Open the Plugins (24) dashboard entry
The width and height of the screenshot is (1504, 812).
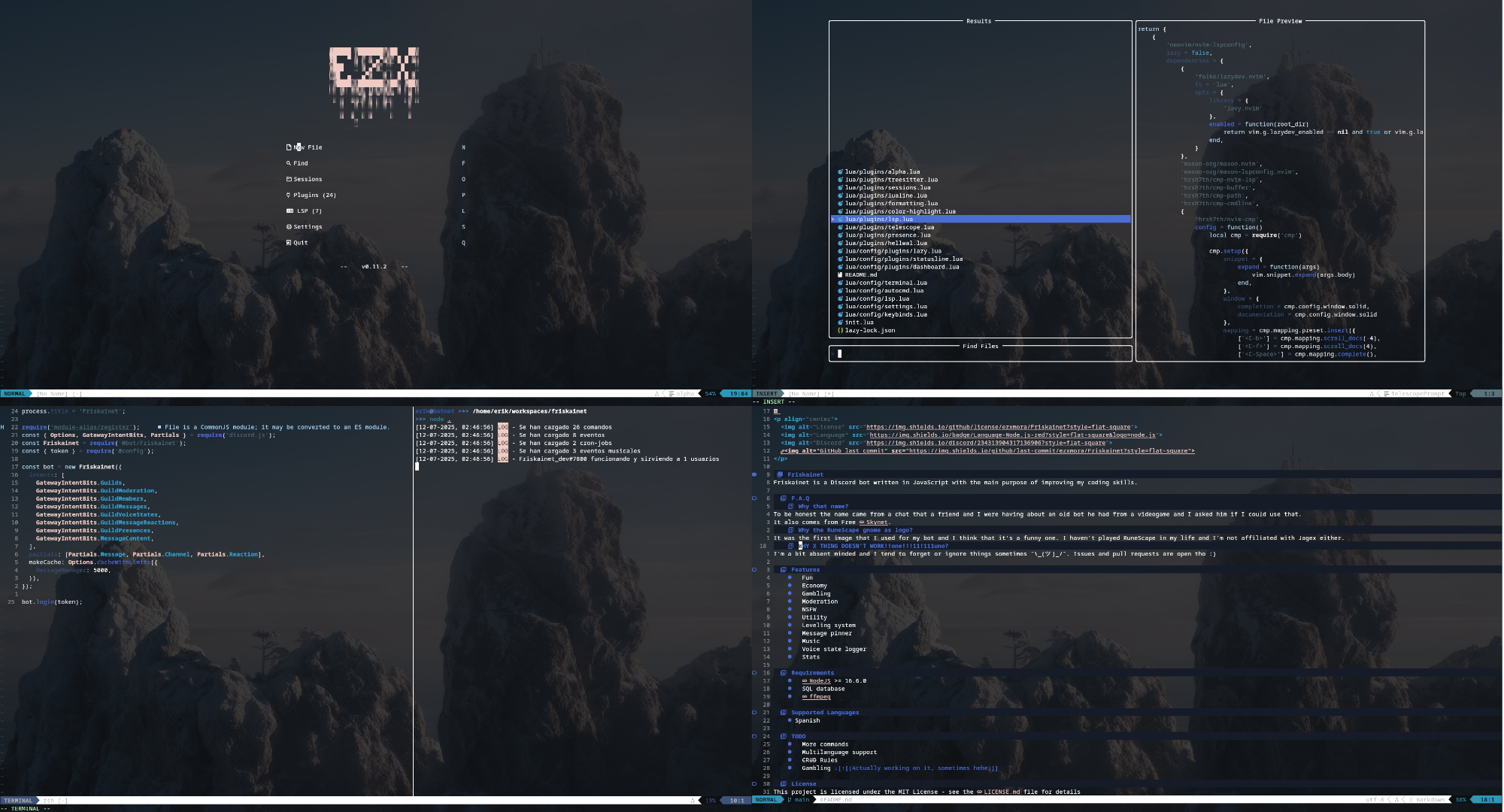point(314,195)
